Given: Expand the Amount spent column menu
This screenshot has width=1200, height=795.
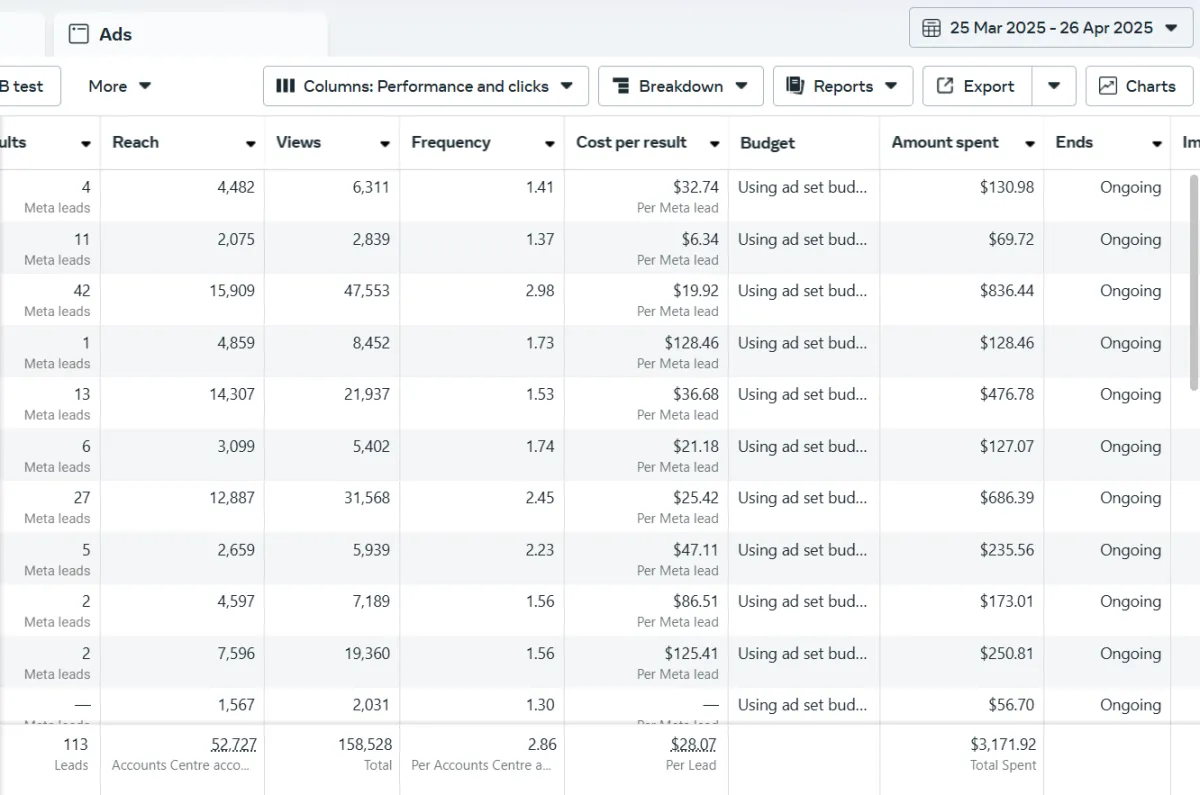Looking at the screenshot, I should tap(1029, 144).
